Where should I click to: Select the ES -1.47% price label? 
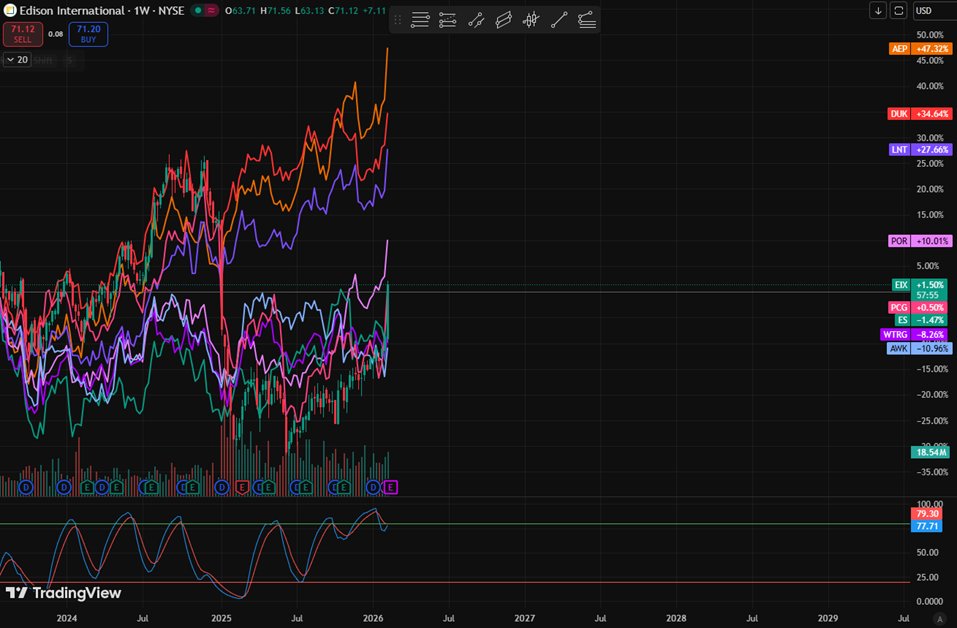click(920, 320)
